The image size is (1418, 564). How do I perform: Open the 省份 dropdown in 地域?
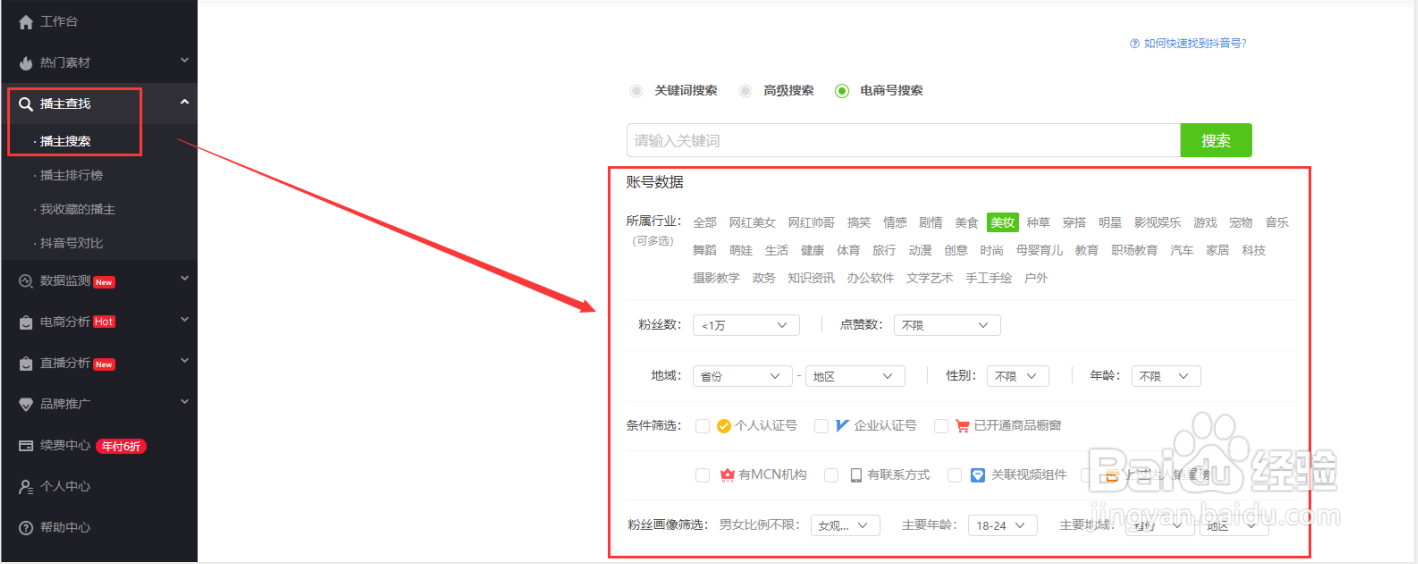pos(742,376)
